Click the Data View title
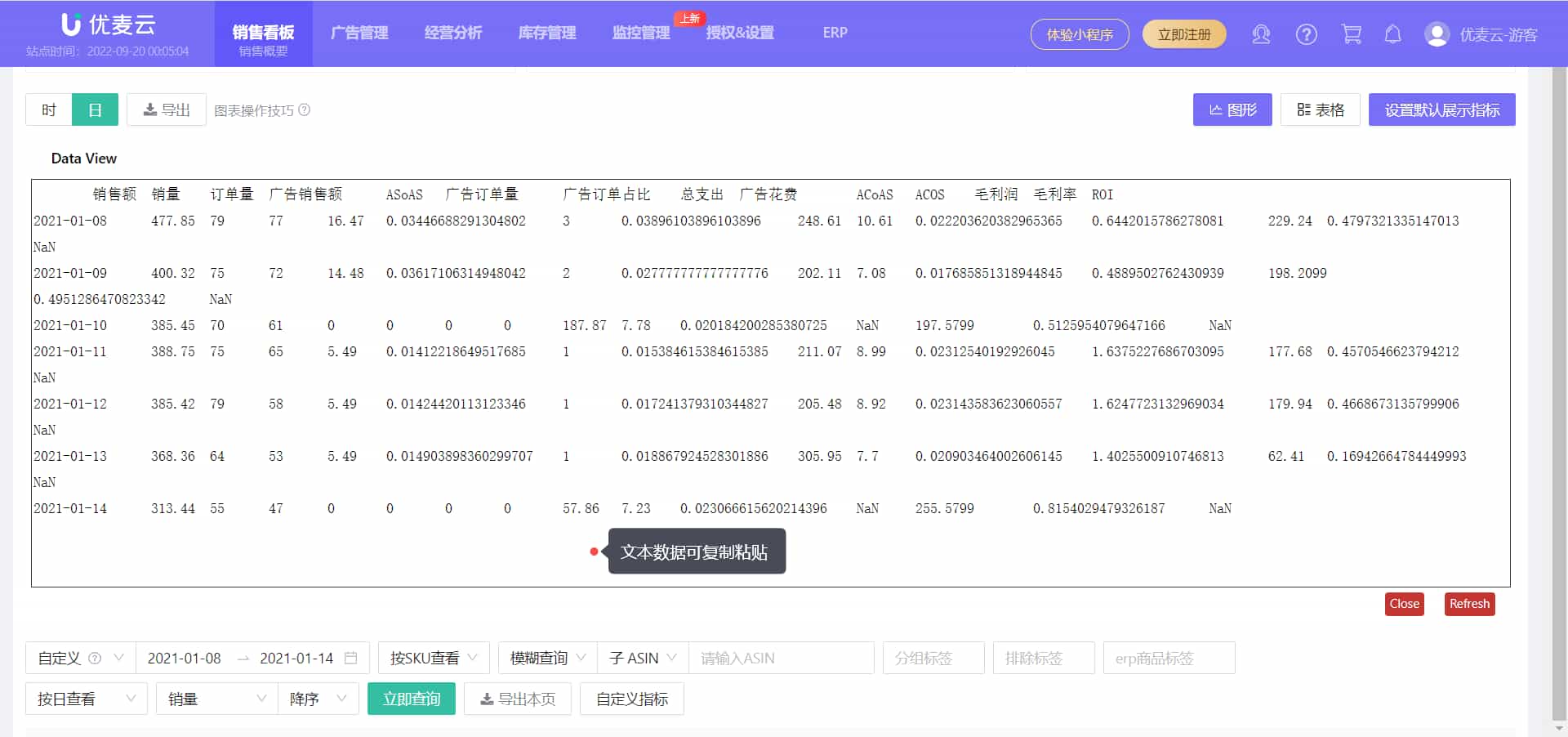The image size is (1568, 737). click(84, 159)
